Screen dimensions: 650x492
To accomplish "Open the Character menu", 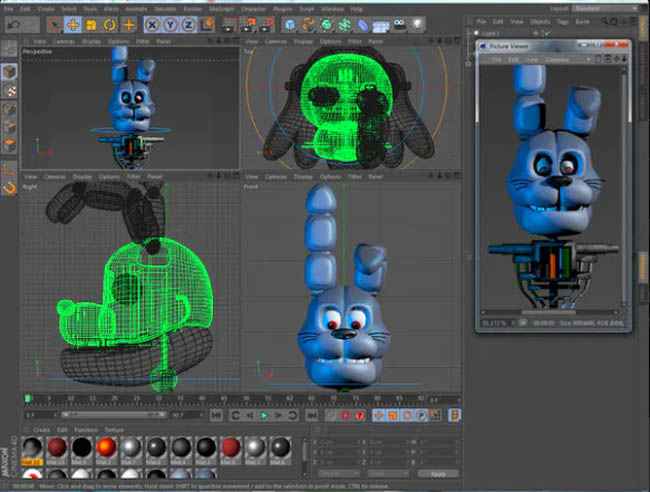I will (254, 9).
